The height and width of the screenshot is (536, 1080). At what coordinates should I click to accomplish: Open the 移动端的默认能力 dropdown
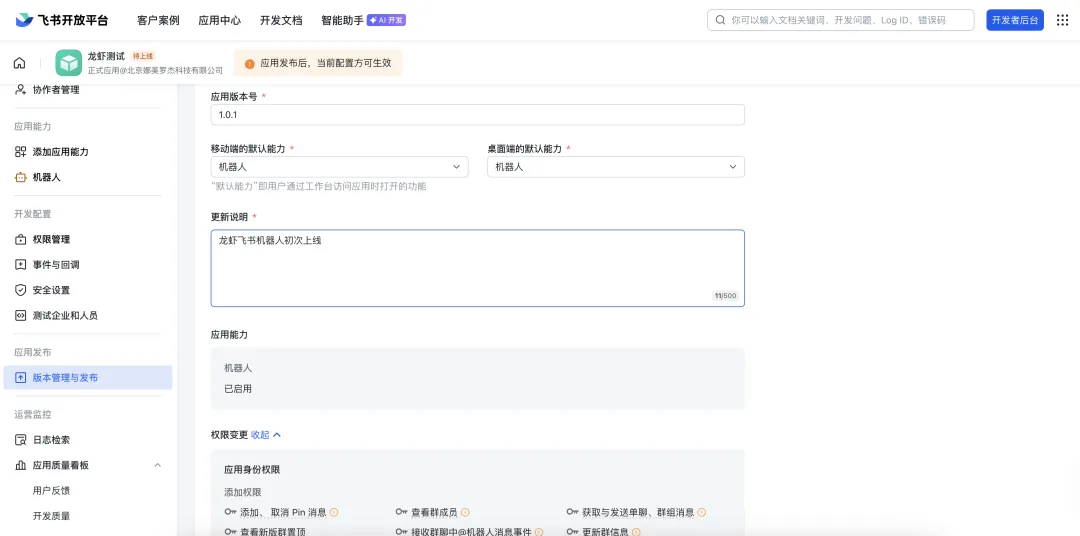click(340, 167)
